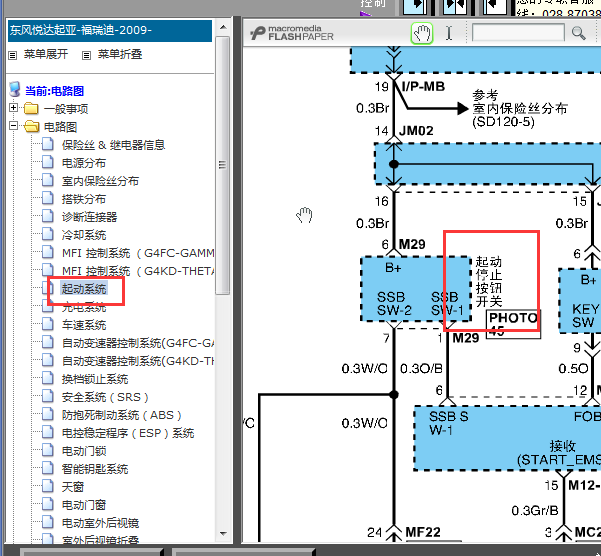
Task: Click the 电源分布 page icon
Action: [x=48, y=163]
